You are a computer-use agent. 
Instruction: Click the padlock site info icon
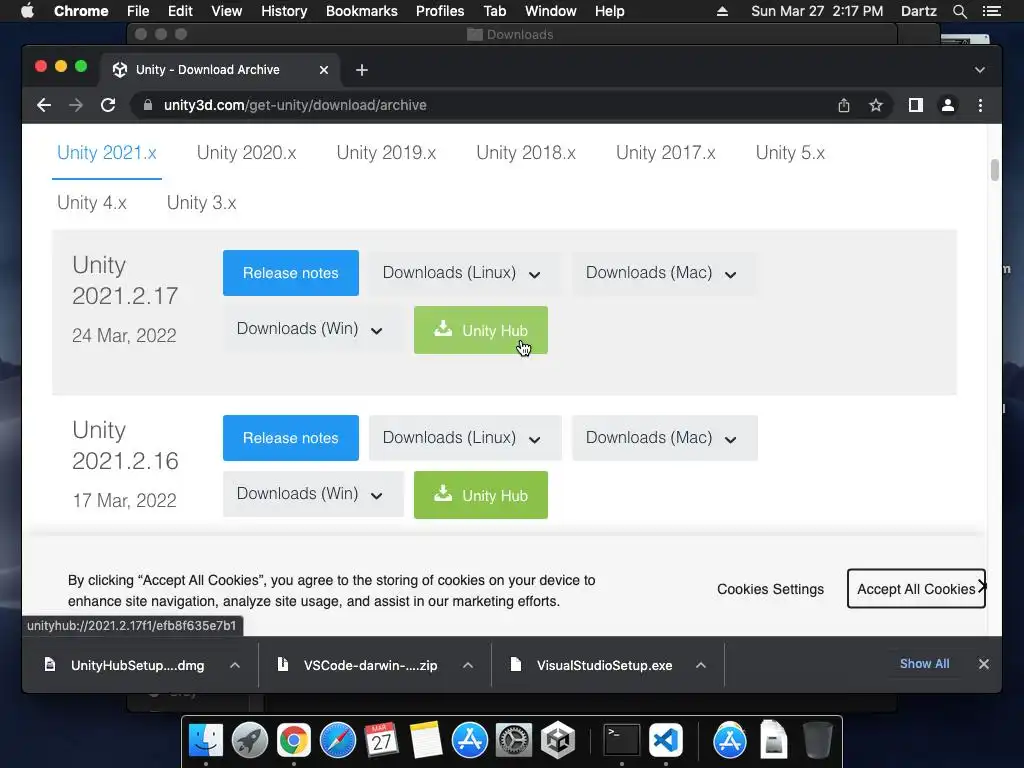click(x=148, y=105)
